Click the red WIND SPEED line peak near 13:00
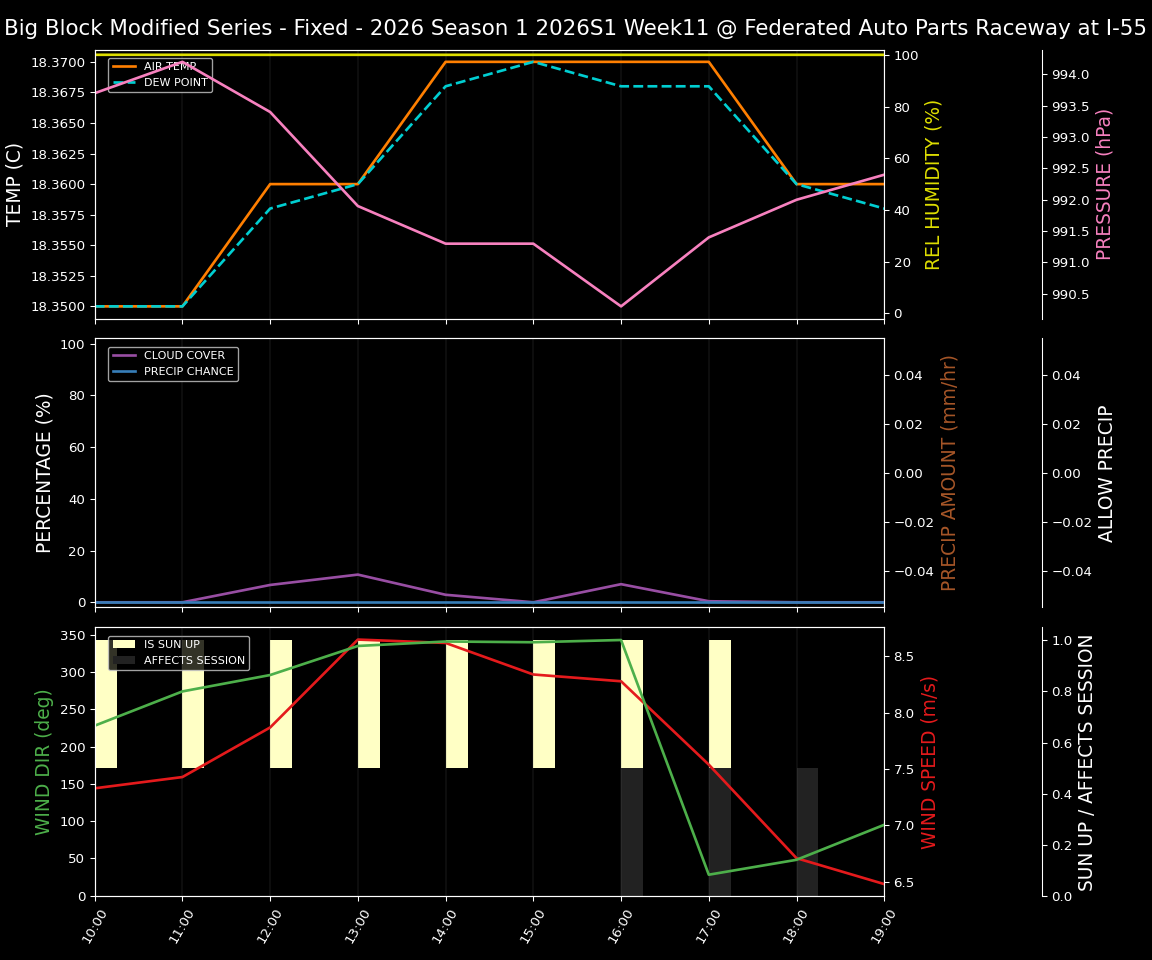 click(x=360, y=639)
